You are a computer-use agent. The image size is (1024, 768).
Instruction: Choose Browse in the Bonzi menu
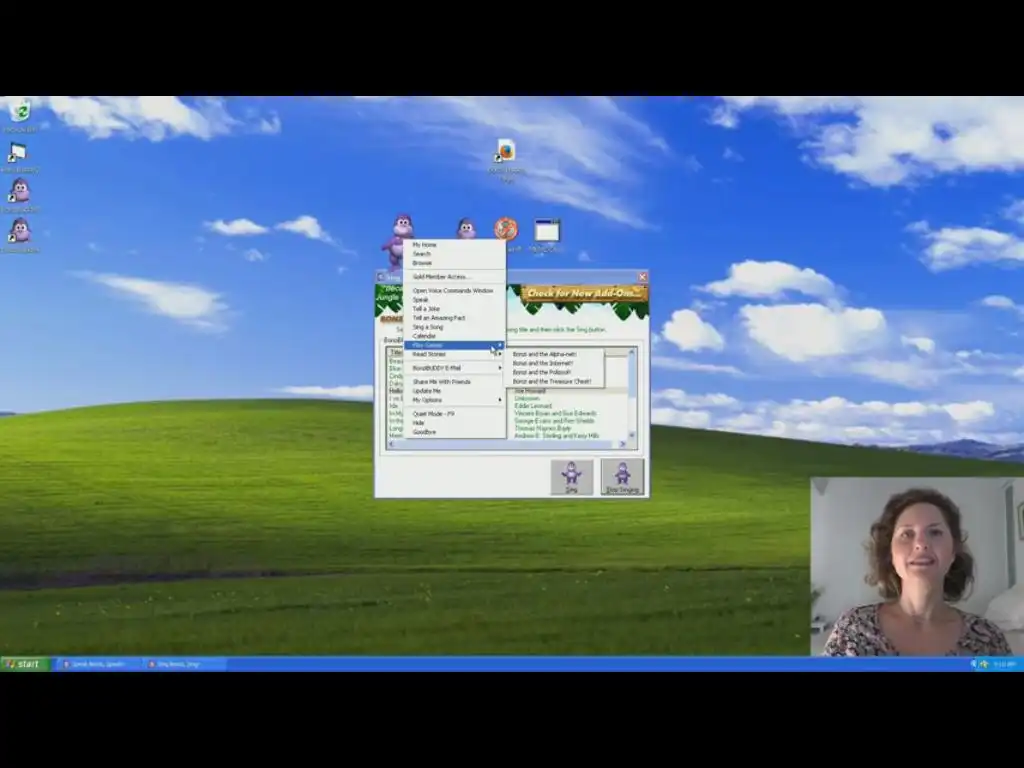455,263
